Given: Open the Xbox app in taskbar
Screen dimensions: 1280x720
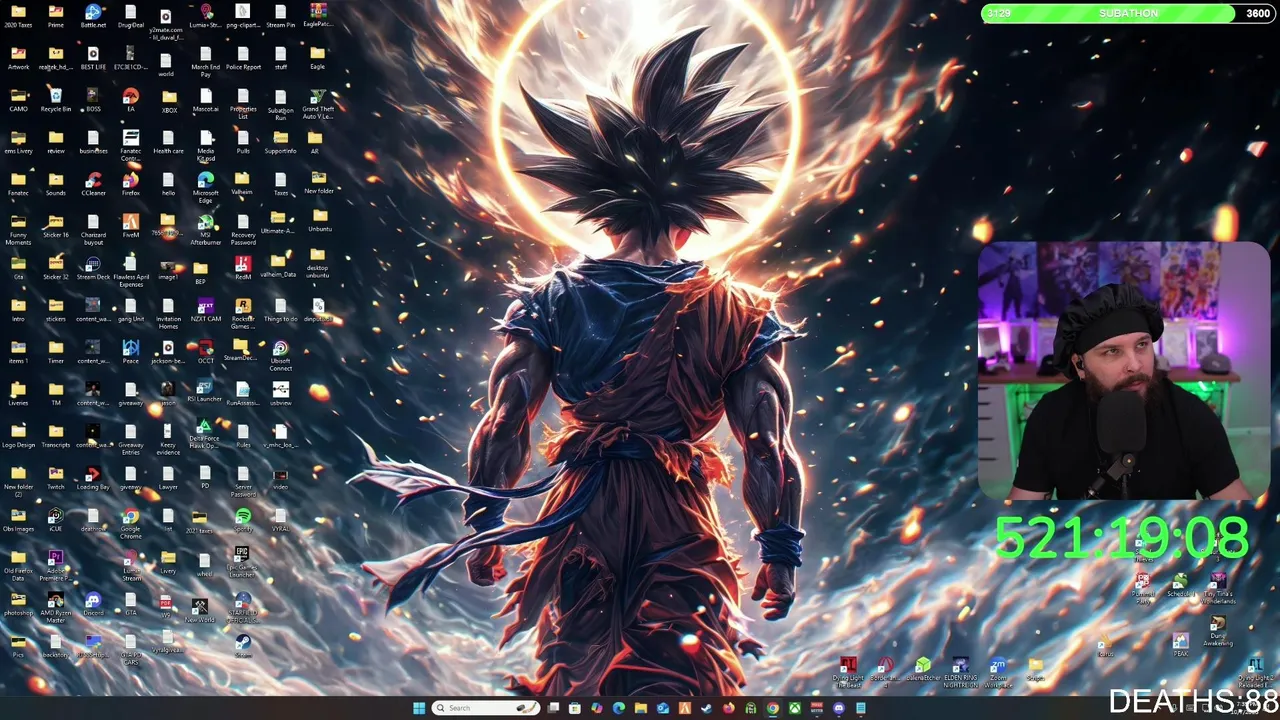Looking at the screenshot, I should point(794,708).
